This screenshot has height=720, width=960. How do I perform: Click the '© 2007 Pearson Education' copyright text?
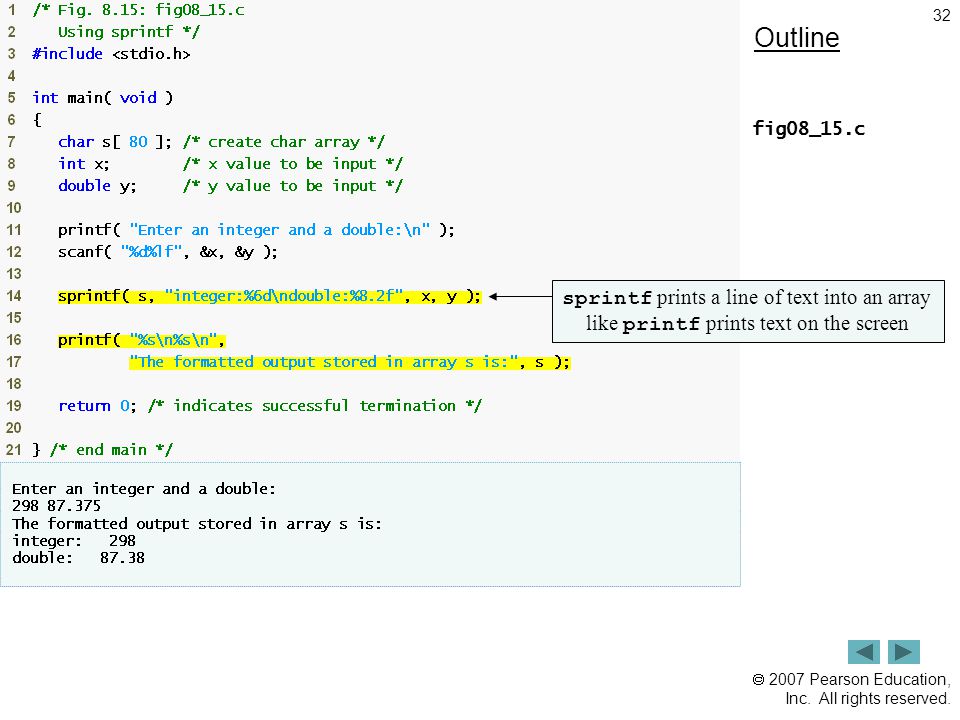pos(851,689)
